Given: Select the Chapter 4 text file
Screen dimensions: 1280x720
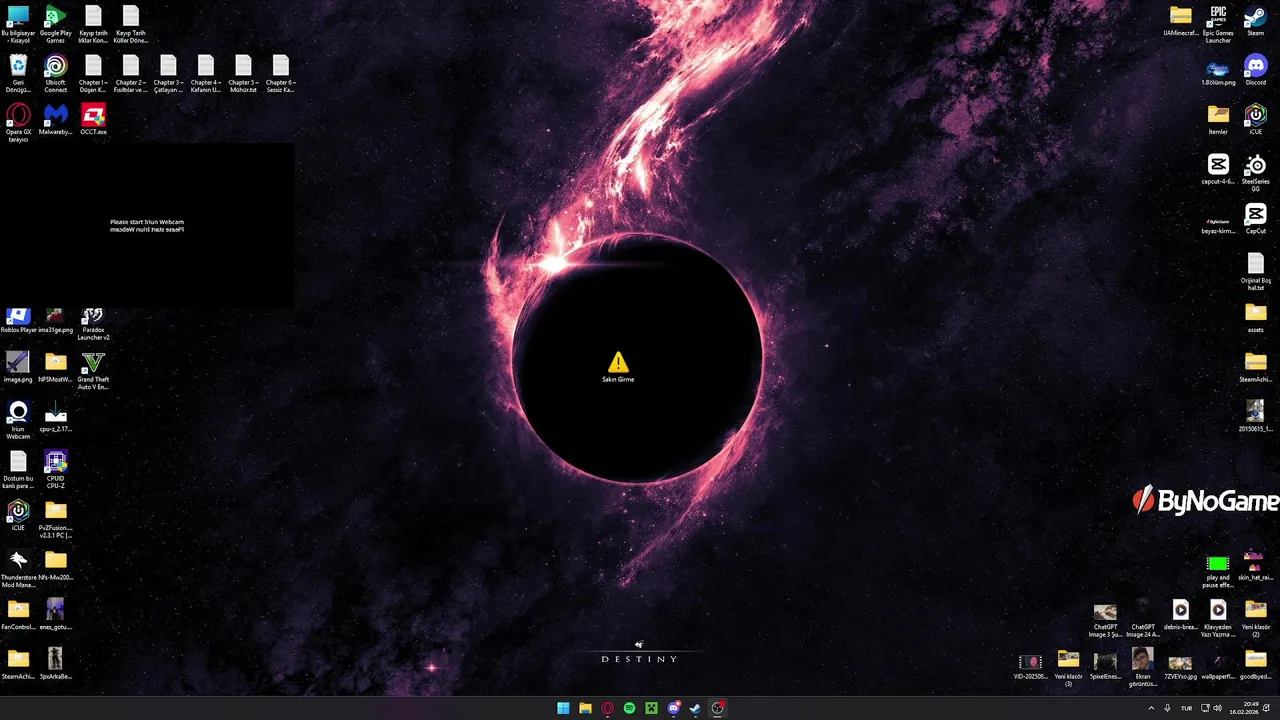Looking at the screenshot, I should click(x=206, y=67).
